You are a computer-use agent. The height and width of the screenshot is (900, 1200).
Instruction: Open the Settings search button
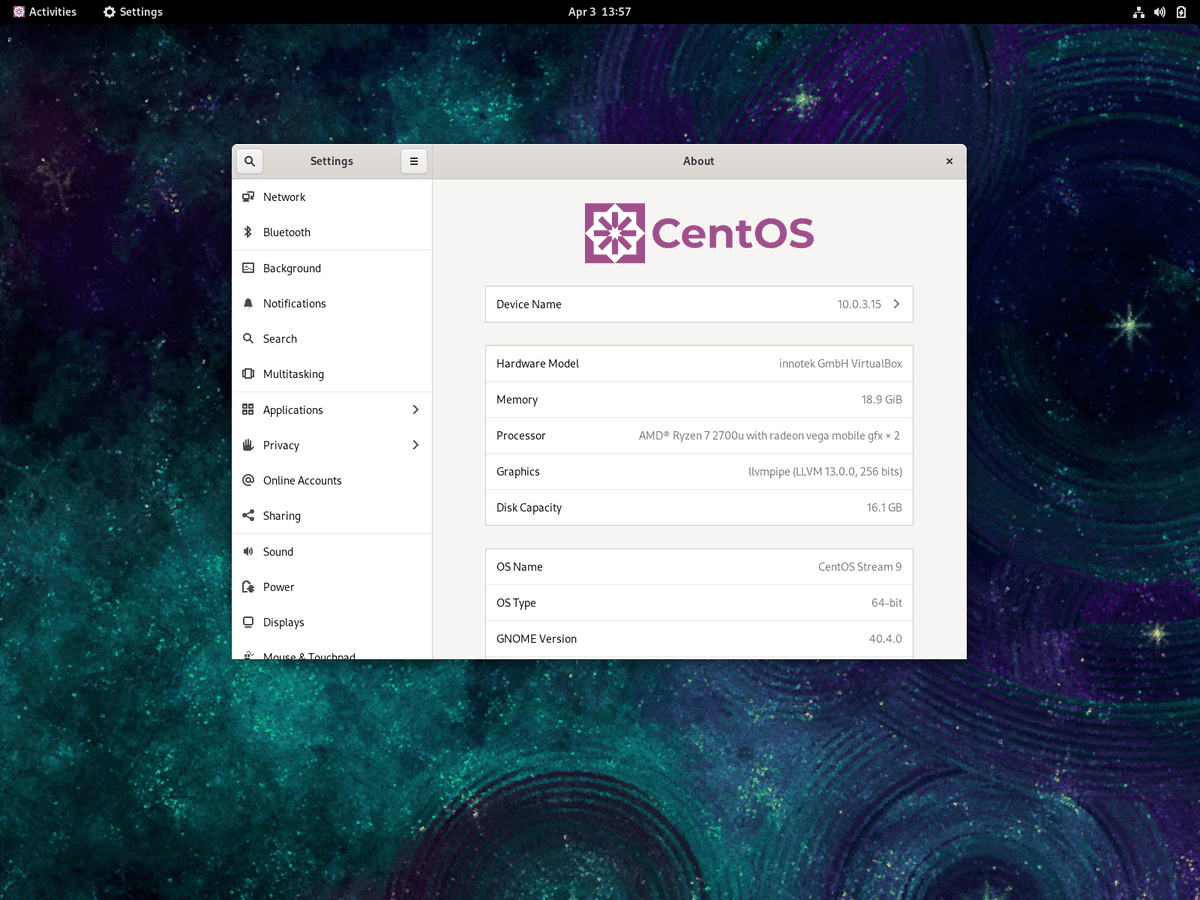coord(250,161)
